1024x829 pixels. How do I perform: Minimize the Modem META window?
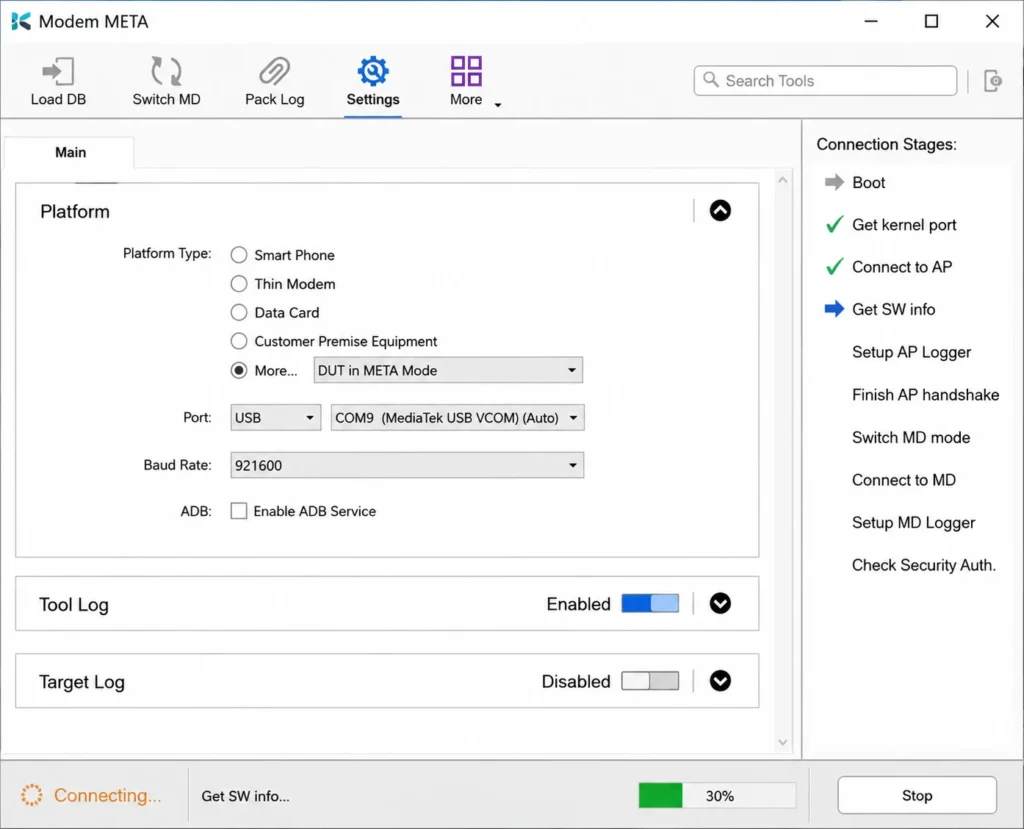[x=871, y=21]
